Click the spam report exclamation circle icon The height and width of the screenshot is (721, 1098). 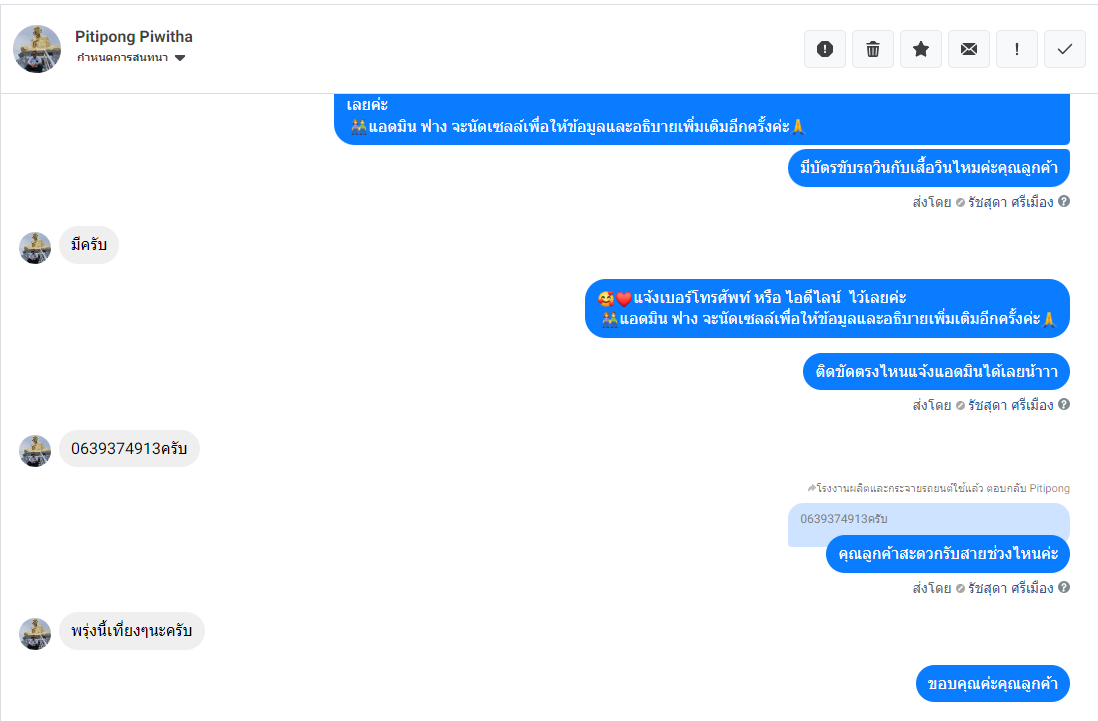coord(825,49)
